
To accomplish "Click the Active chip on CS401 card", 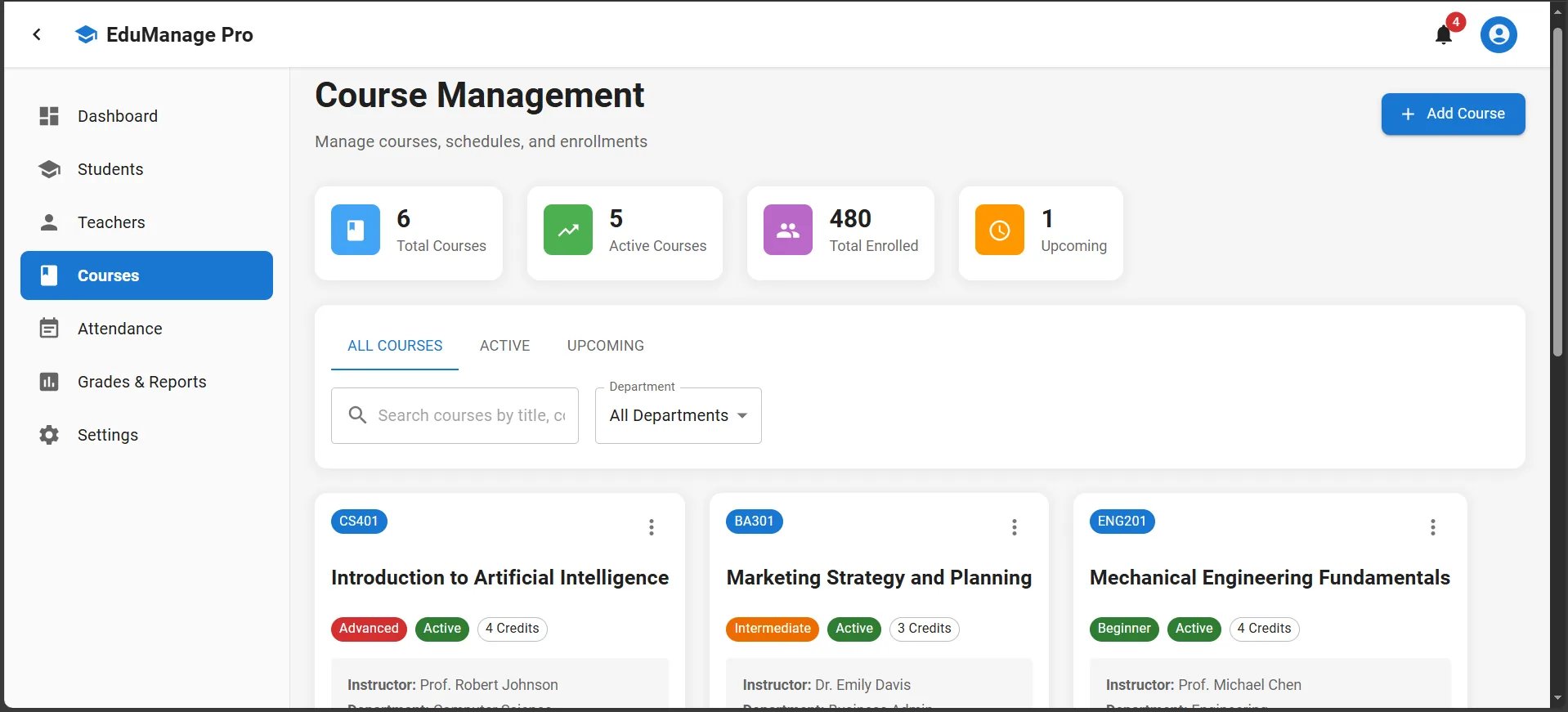I will [442, 629].
